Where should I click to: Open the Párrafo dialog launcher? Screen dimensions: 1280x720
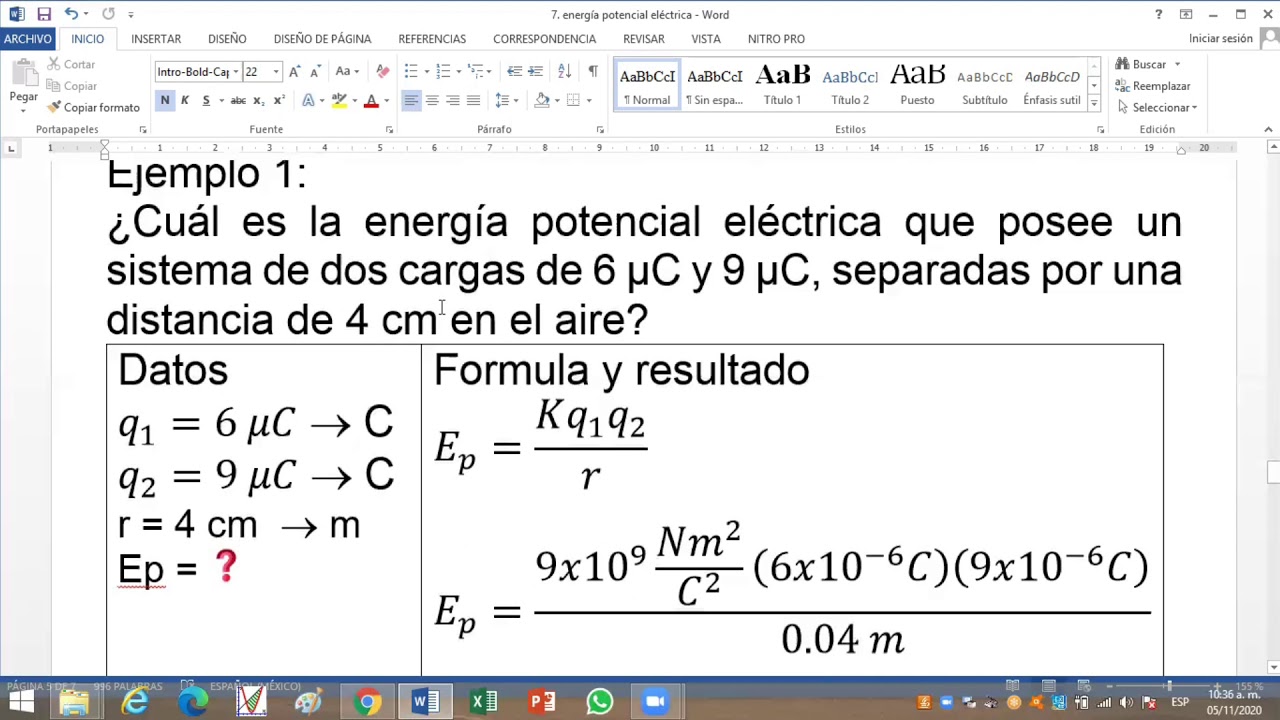pos(600,129)
